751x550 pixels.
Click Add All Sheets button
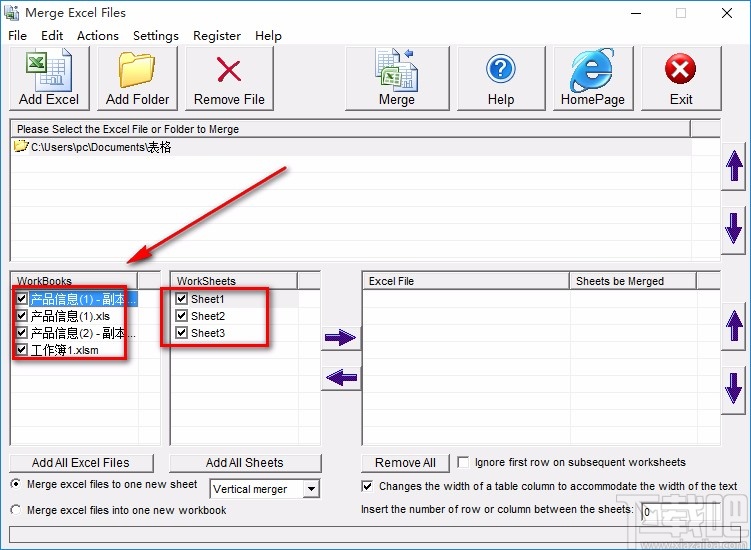tap(245, 463)
